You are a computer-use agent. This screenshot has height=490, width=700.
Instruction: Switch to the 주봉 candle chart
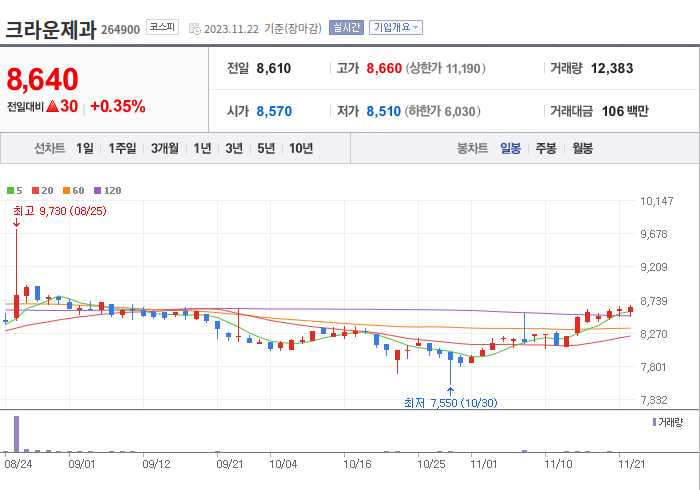(546, 148)
